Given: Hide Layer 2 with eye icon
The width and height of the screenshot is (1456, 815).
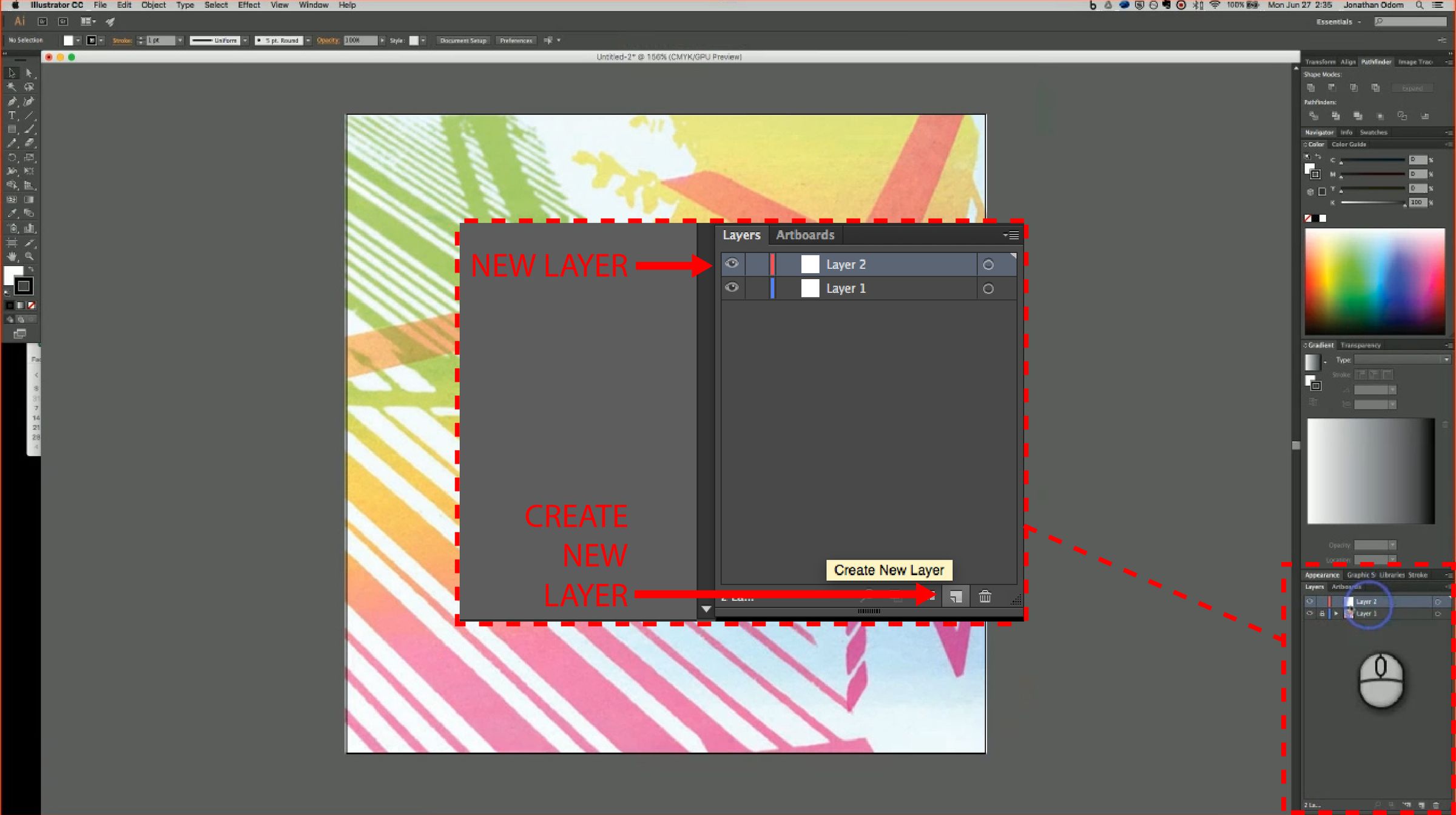Looking at the screenshot, I should (x=732, y=264).
